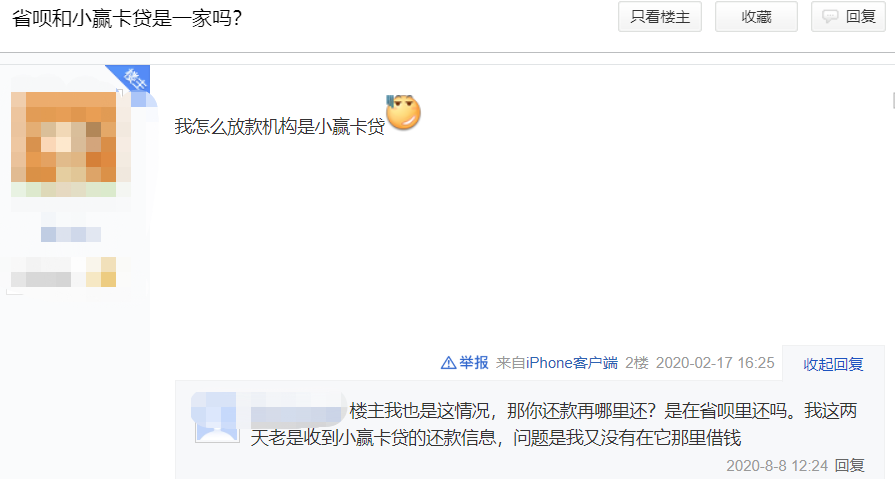Image resolution: width=895 pixels, height=479 pixels.
Task: Click the 2楼 floor number label
Action: 637,363
